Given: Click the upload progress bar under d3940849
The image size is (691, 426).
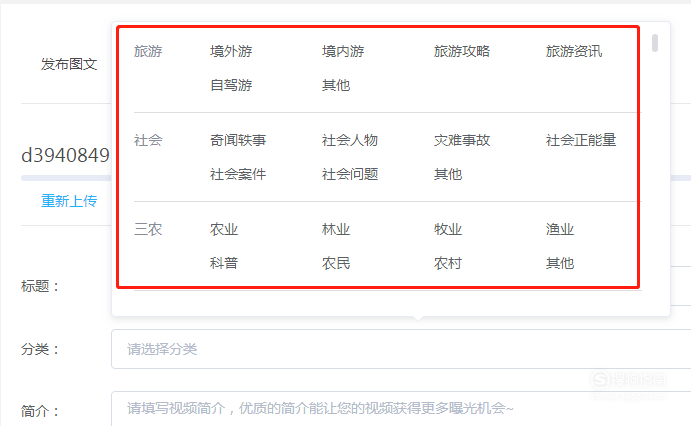Looking at the screenshot, I should (x=66, y=178).
